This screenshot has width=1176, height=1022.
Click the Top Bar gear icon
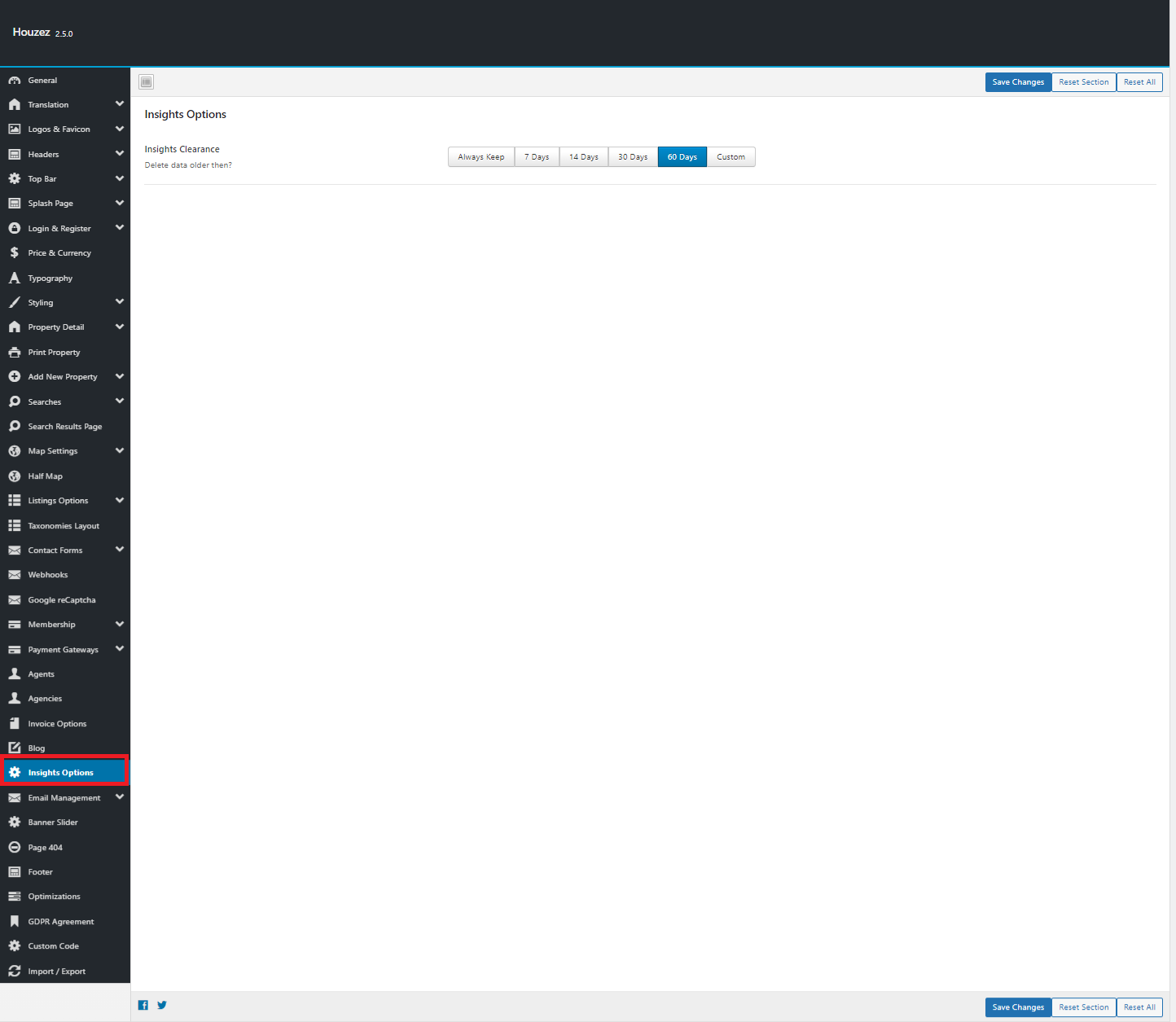click(x=15, y=179)
